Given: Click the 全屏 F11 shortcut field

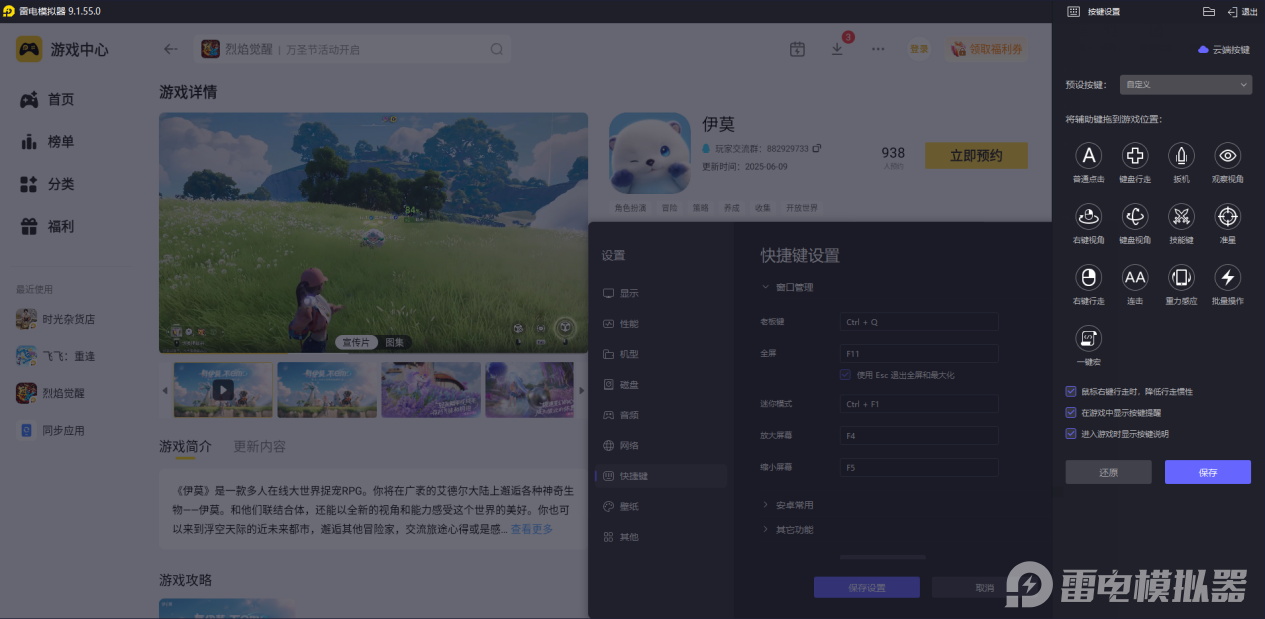Looking at the screenshot, I should [x=919, y=353].
